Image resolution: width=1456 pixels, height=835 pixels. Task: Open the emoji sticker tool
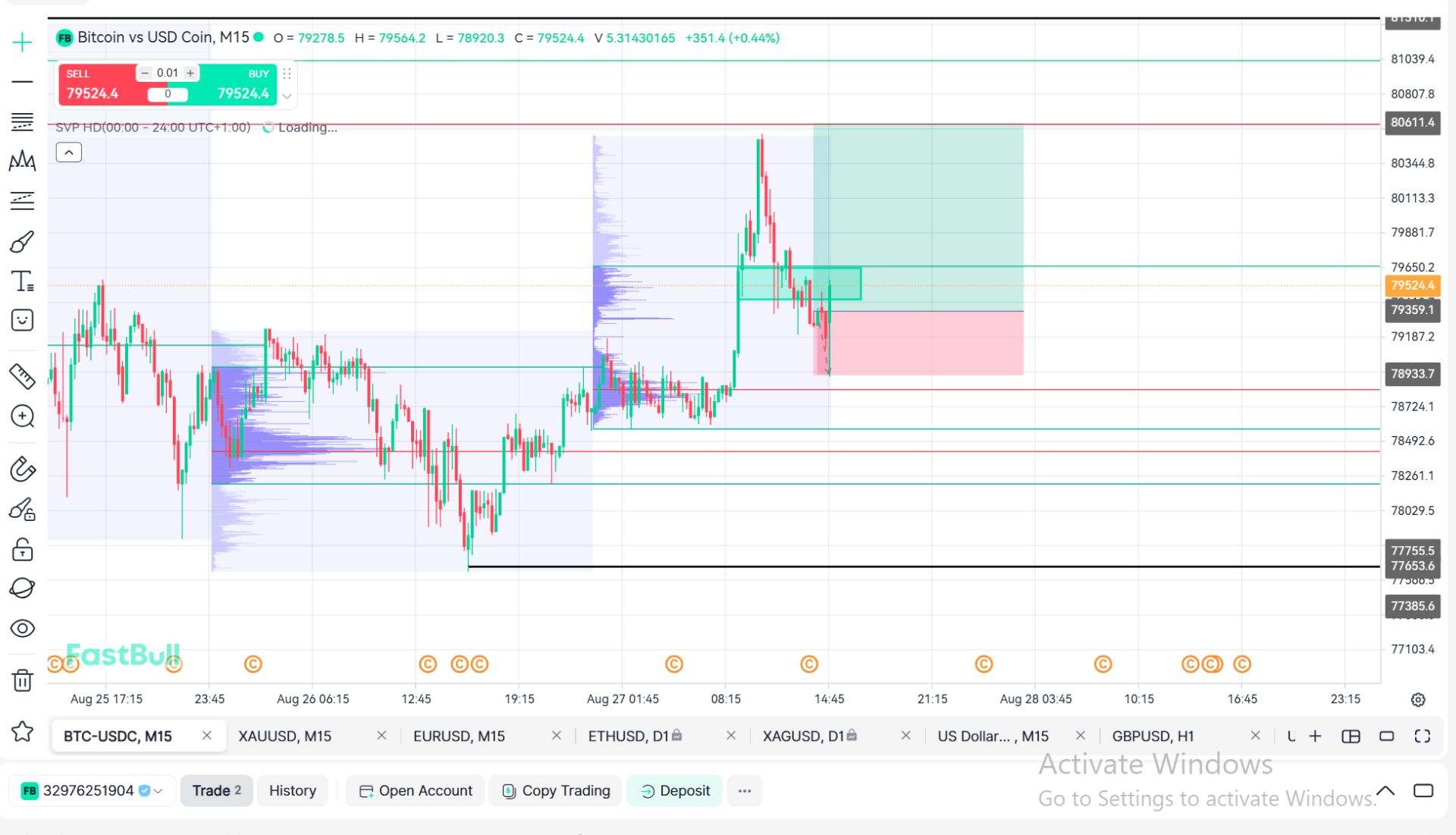pos(22,320)
